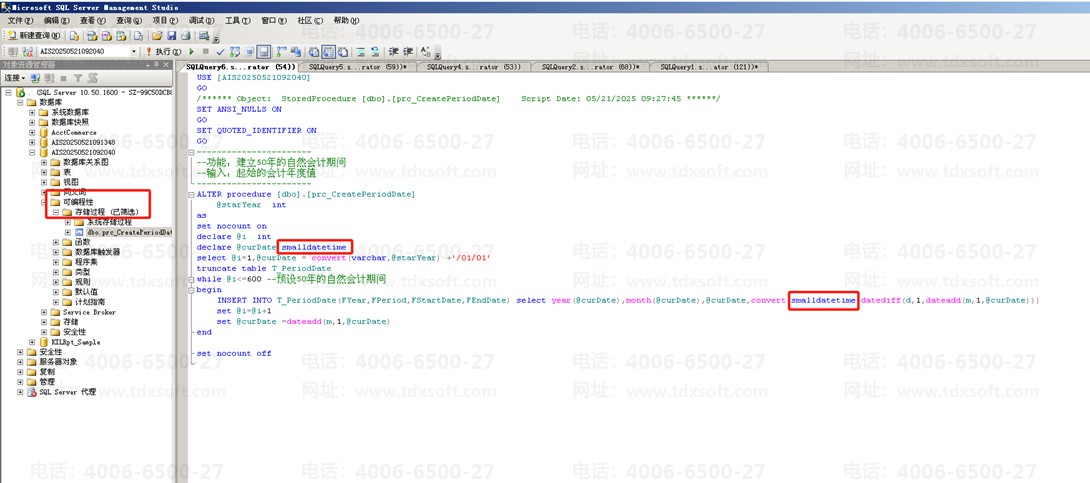Collapse the ALTER procedure code block outline
The height and width of the screenshot is (483, 1090).
(x=191, y=194)
